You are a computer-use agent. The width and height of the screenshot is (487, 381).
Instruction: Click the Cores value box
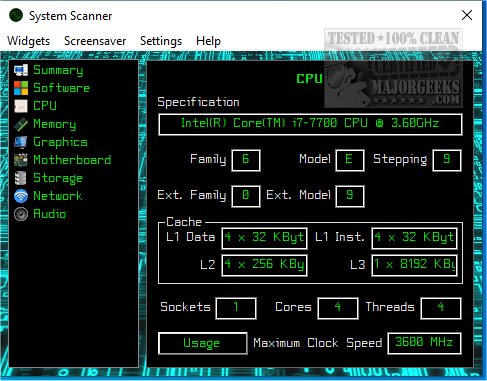coord(338,308)
